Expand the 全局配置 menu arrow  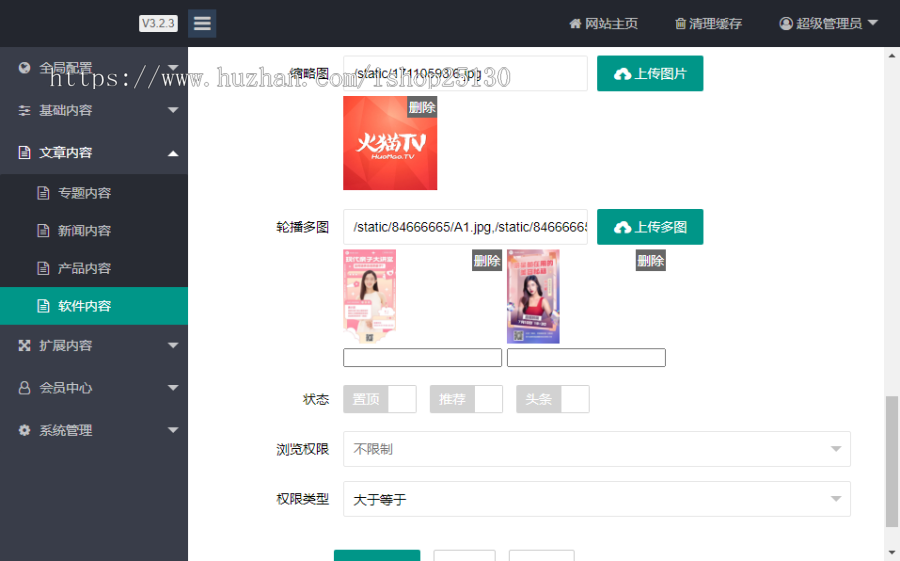point(173,67)
